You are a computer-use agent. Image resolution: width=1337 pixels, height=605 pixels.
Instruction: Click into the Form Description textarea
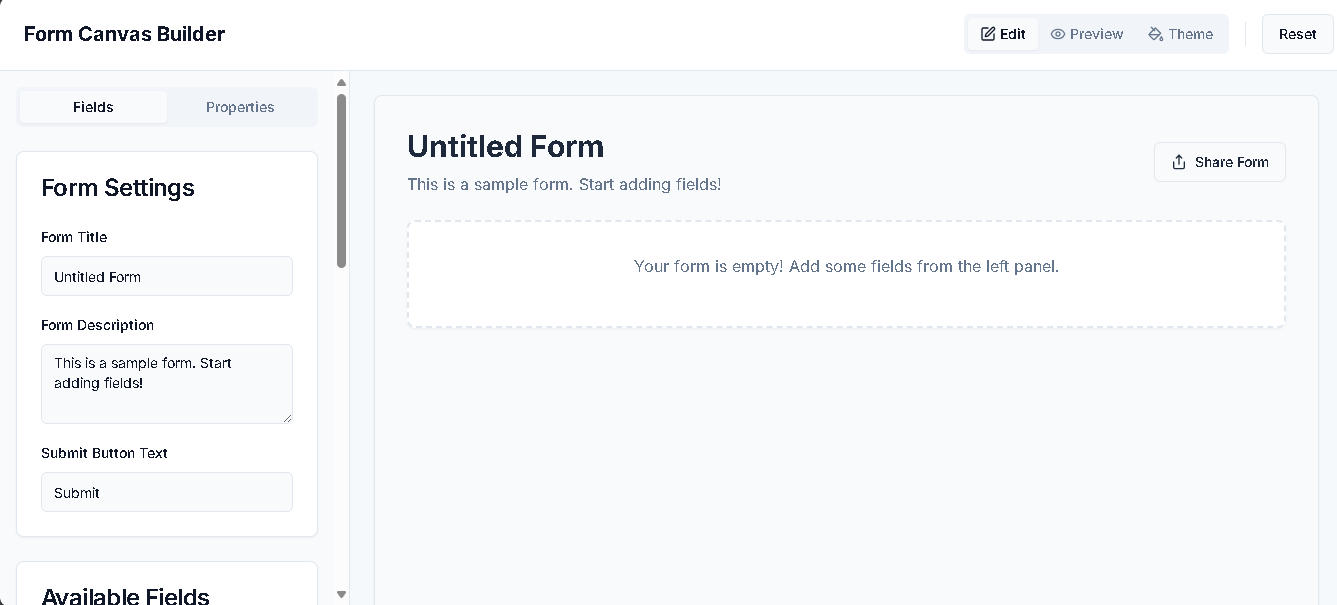pyautogui.click(x=167, y=384)
